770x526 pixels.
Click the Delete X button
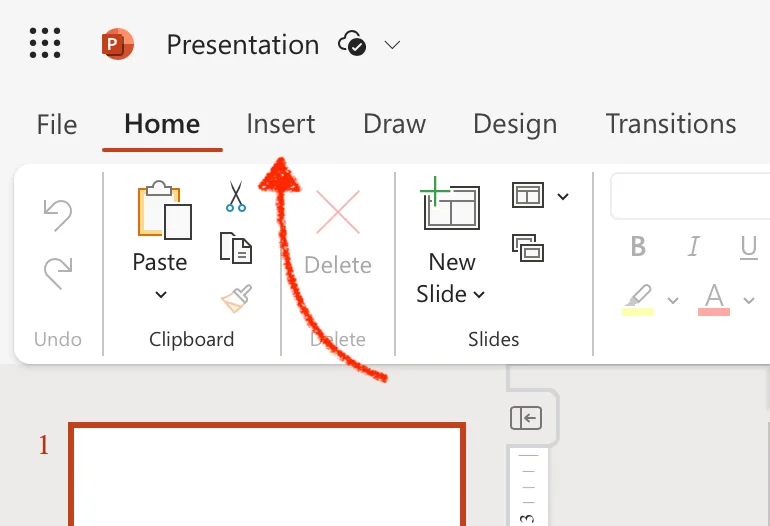[338, 212]
